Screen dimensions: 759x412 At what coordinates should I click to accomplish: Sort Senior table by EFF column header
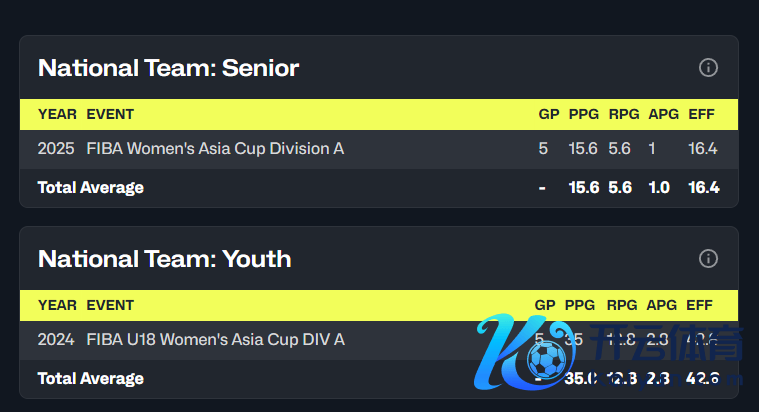coord(702,114)
